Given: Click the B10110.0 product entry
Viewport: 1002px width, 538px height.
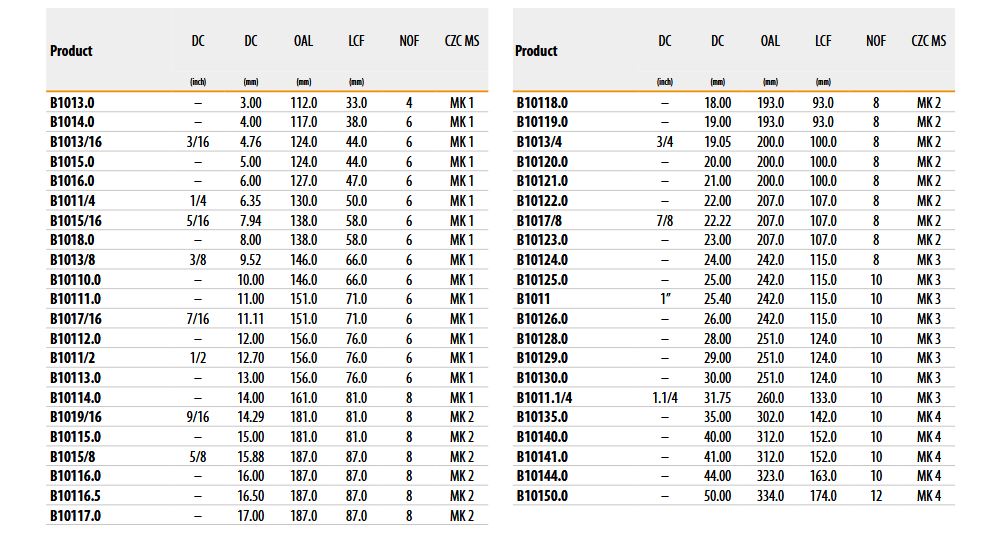Looking at the screenshot, I should click(75, 279).
